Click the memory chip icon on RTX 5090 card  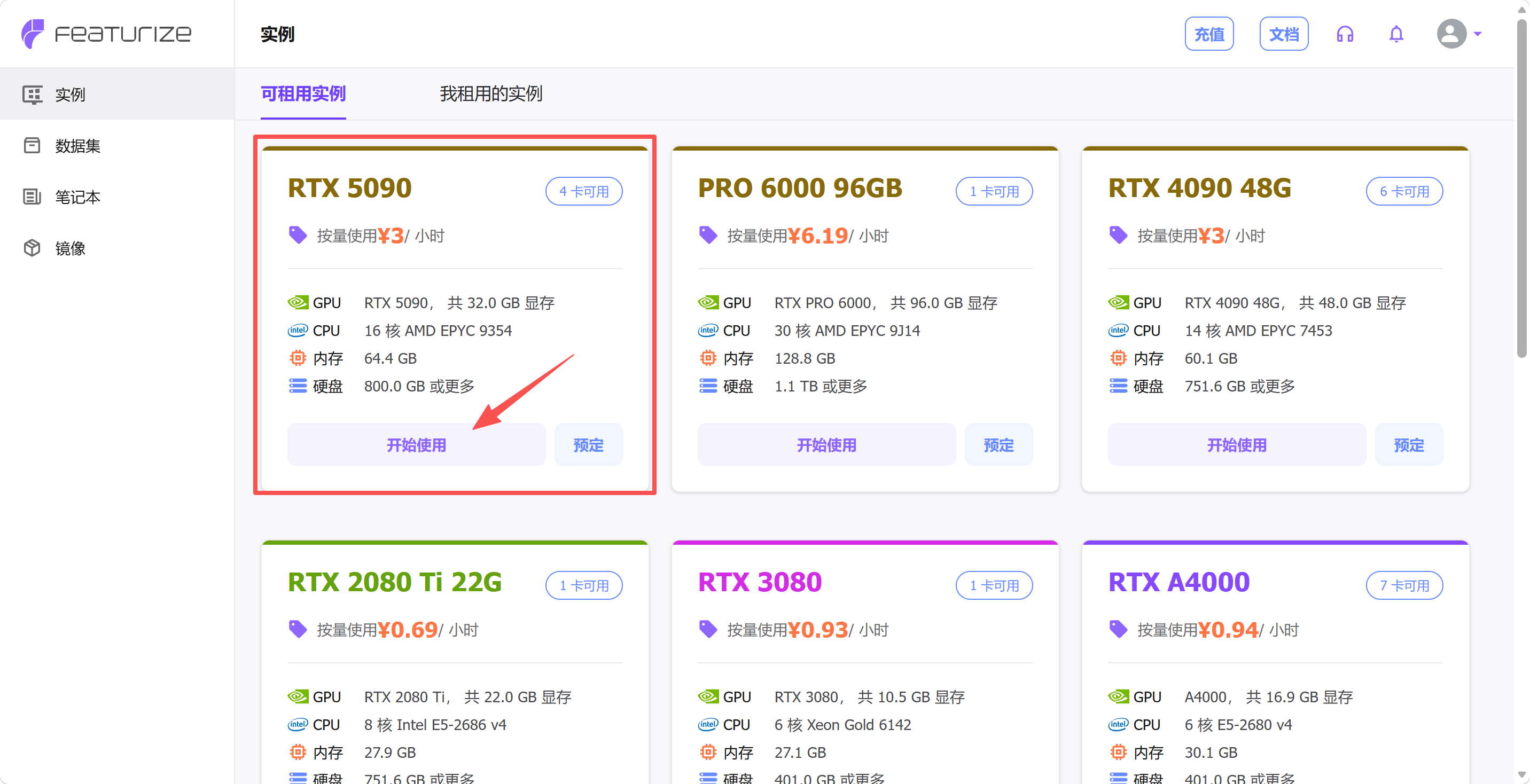pyautogui.click(x=298, y=358)
